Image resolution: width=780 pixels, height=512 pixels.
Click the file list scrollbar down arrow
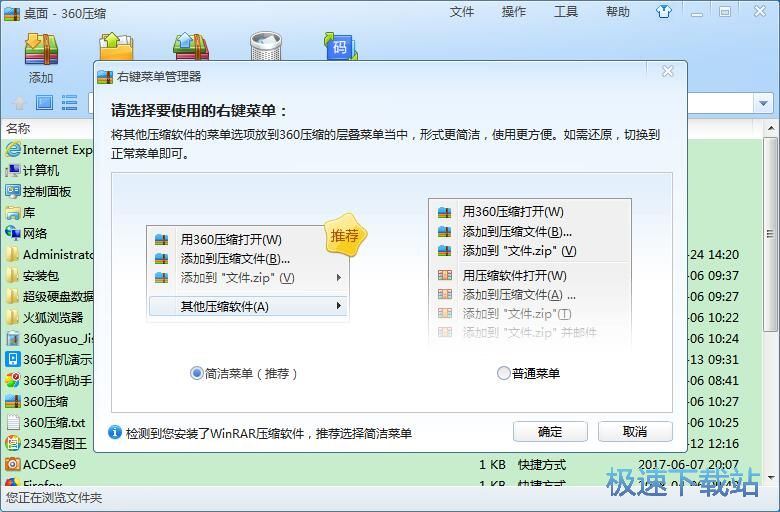tap(771, 478)
